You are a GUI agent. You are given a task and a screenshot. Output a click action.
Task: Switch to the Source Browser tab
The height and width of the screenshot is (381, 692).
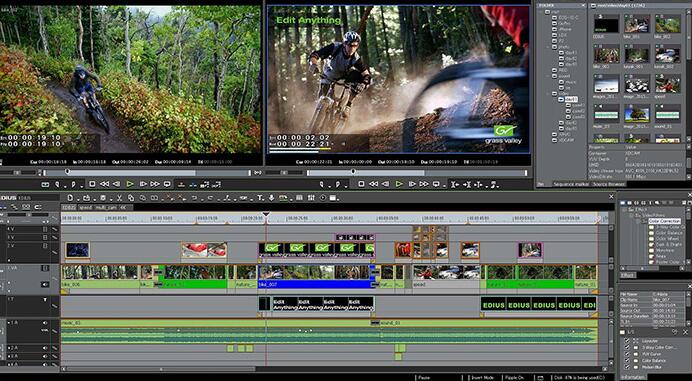(x=608, y=184)
